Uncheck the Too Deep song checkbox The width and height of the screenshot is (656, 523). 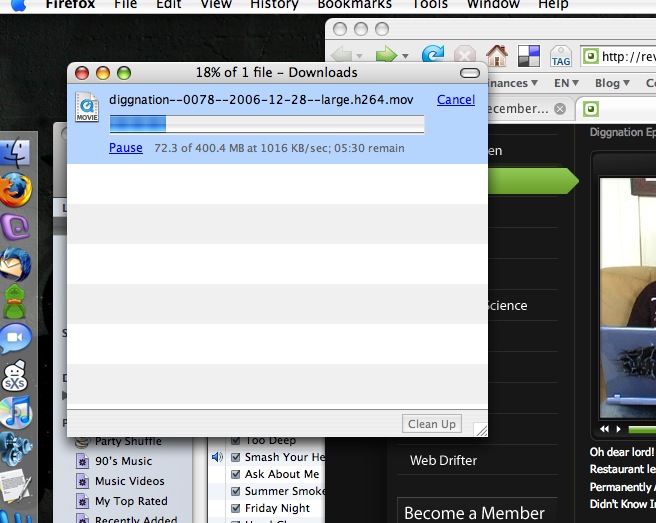point(236,440)
